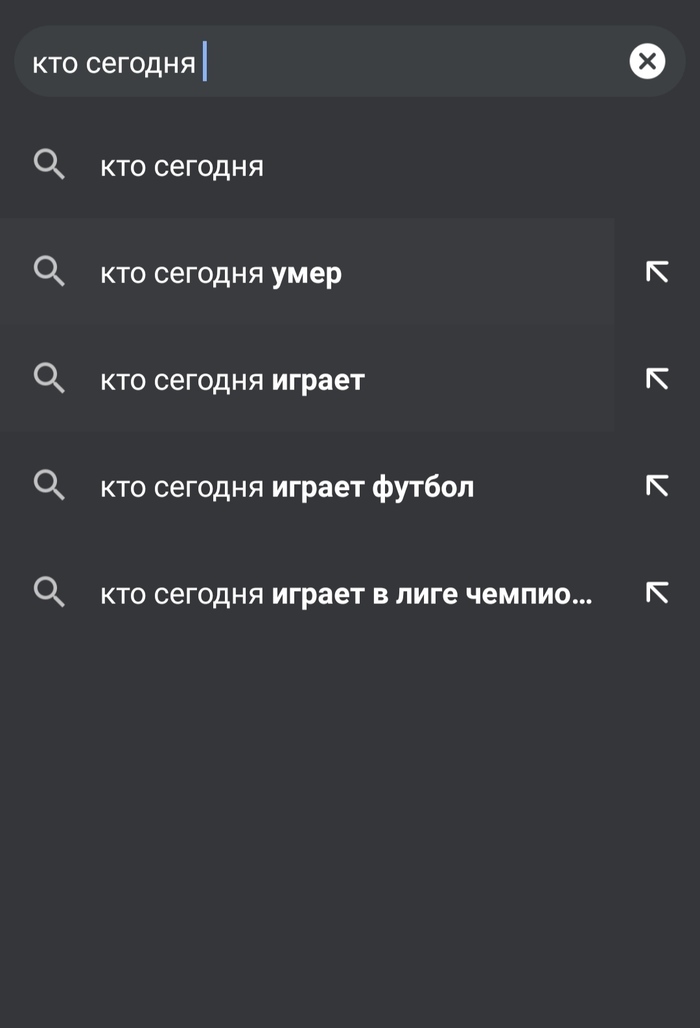Click the arrow next to "кто сегодня играет футбол"

tap(656, 485)
